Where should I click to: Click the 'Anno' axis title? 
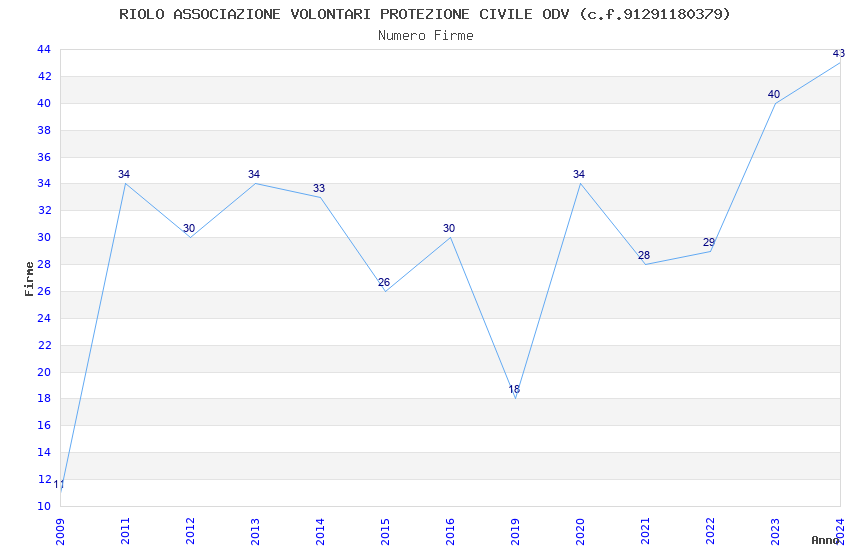coord(825,540)
